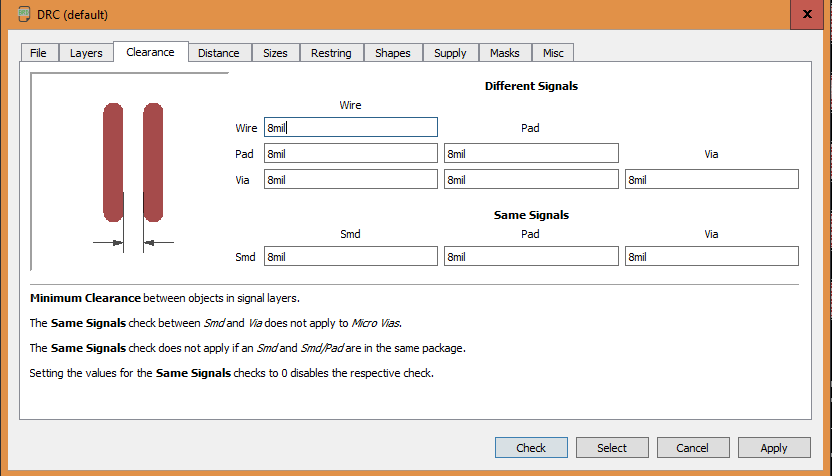Click the Select button
832x476 pixels.
point(612,447)
